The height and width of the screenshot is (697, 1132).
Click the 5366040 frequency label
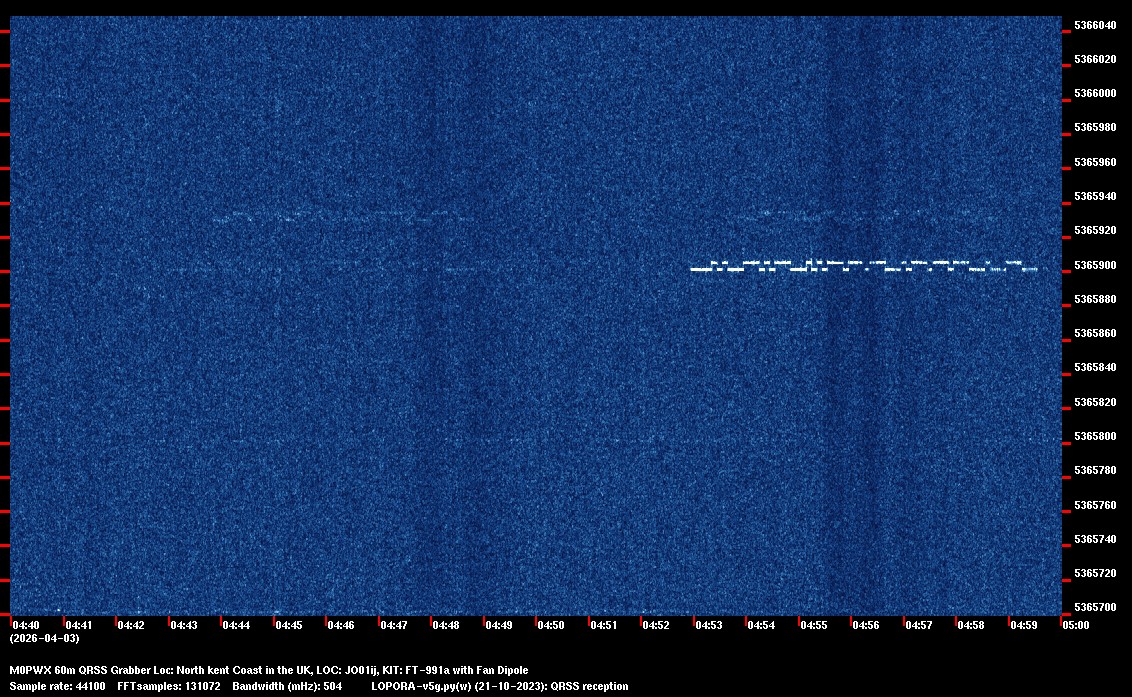pos(1095,25)
